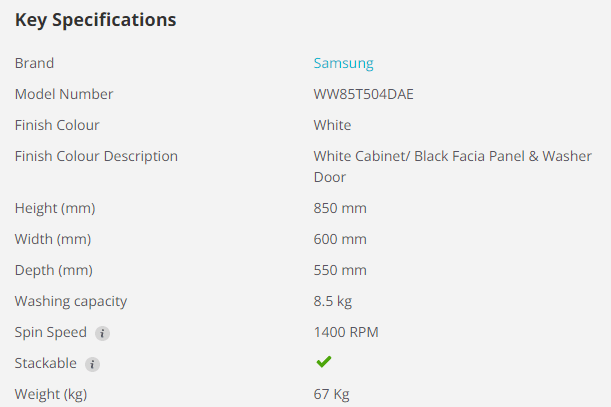This screenshot has width=611, height=407.
Task: Click the 550 mm depth value
Action: [340, 270]
